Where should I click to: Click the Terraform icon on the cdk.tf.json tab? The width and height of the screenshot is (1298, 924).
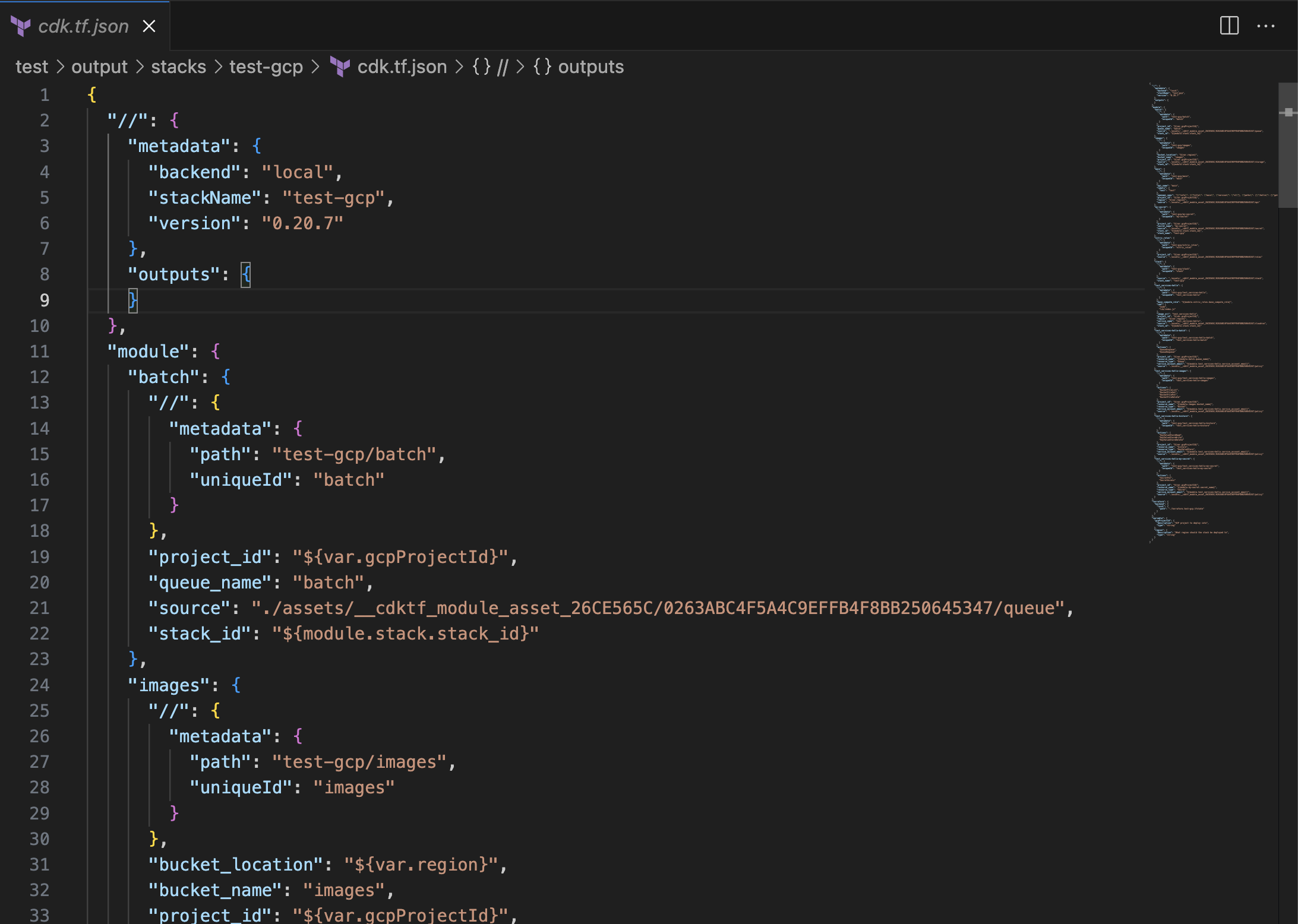[21, 26]
